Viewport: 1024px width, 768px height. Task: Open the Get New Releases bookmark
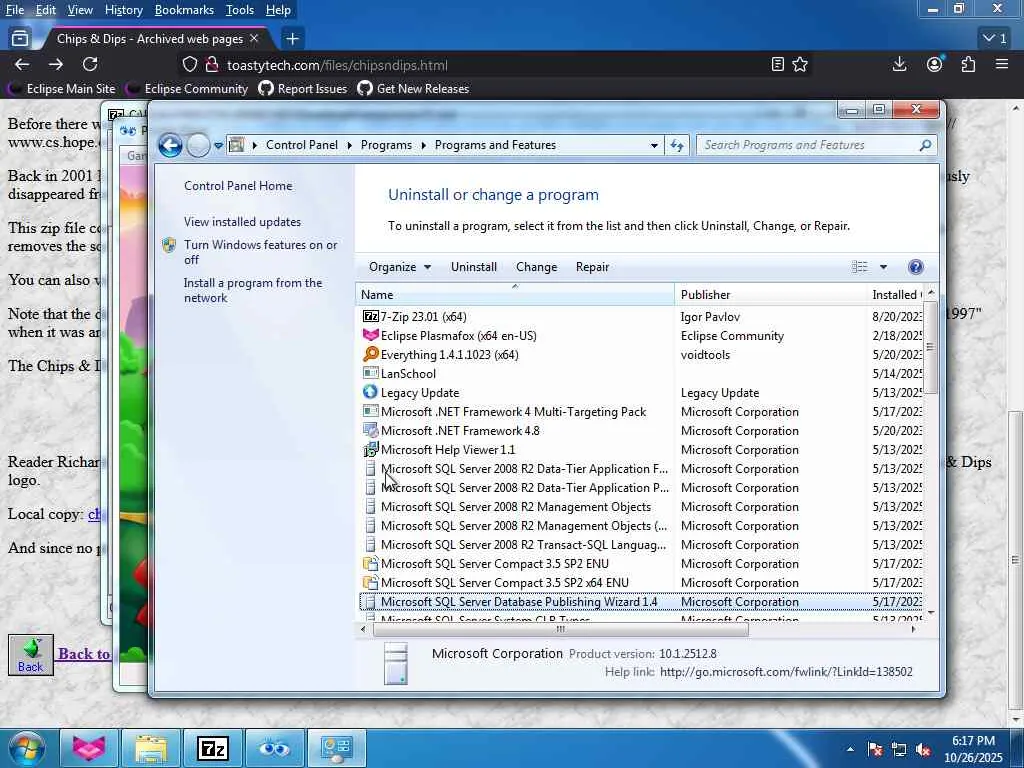[413, 89]
